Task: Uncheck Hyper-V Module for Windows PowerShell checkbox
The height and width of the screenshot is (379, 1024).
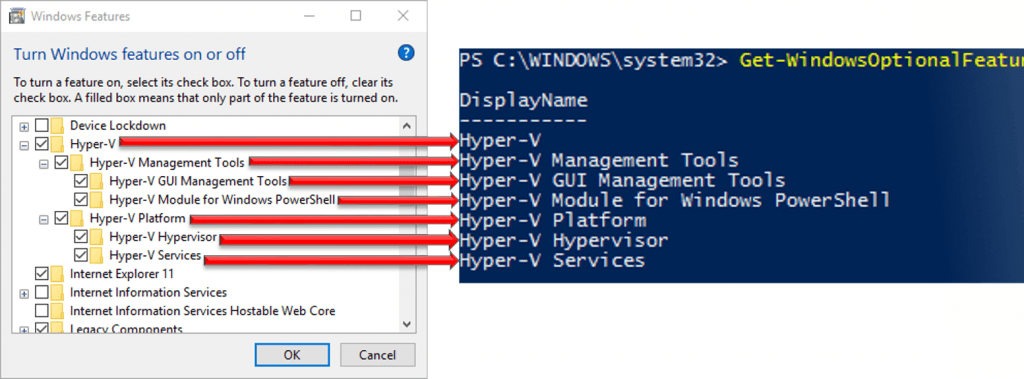Action: (81, 199)
